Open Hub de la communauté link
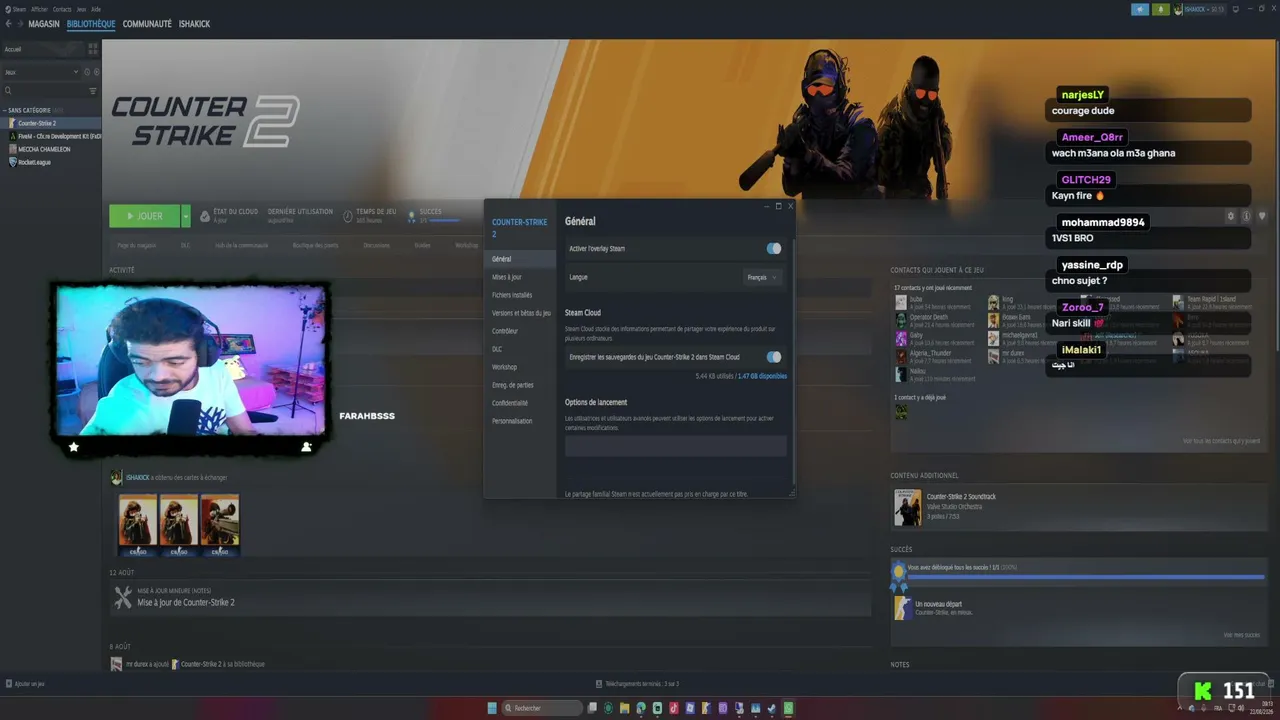1280x720 pixels. click(x=241, y=245)
